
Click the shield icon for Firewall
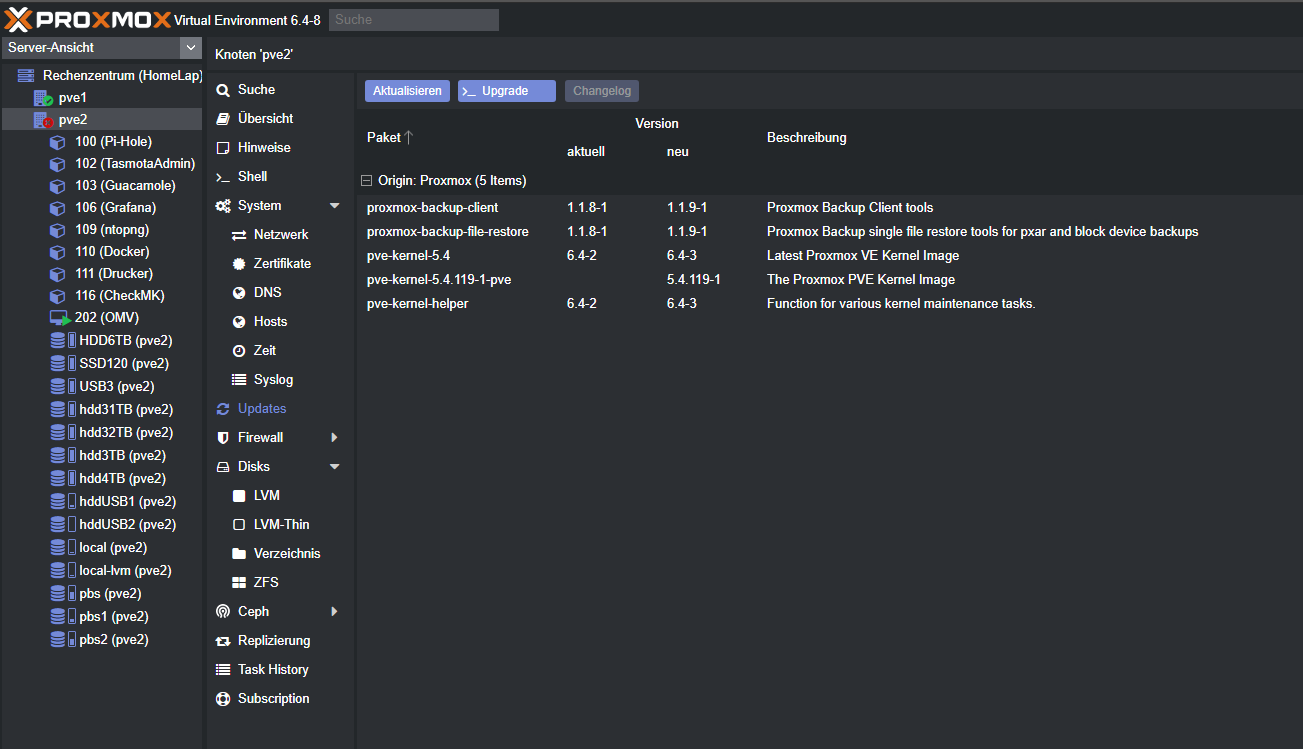223,438
